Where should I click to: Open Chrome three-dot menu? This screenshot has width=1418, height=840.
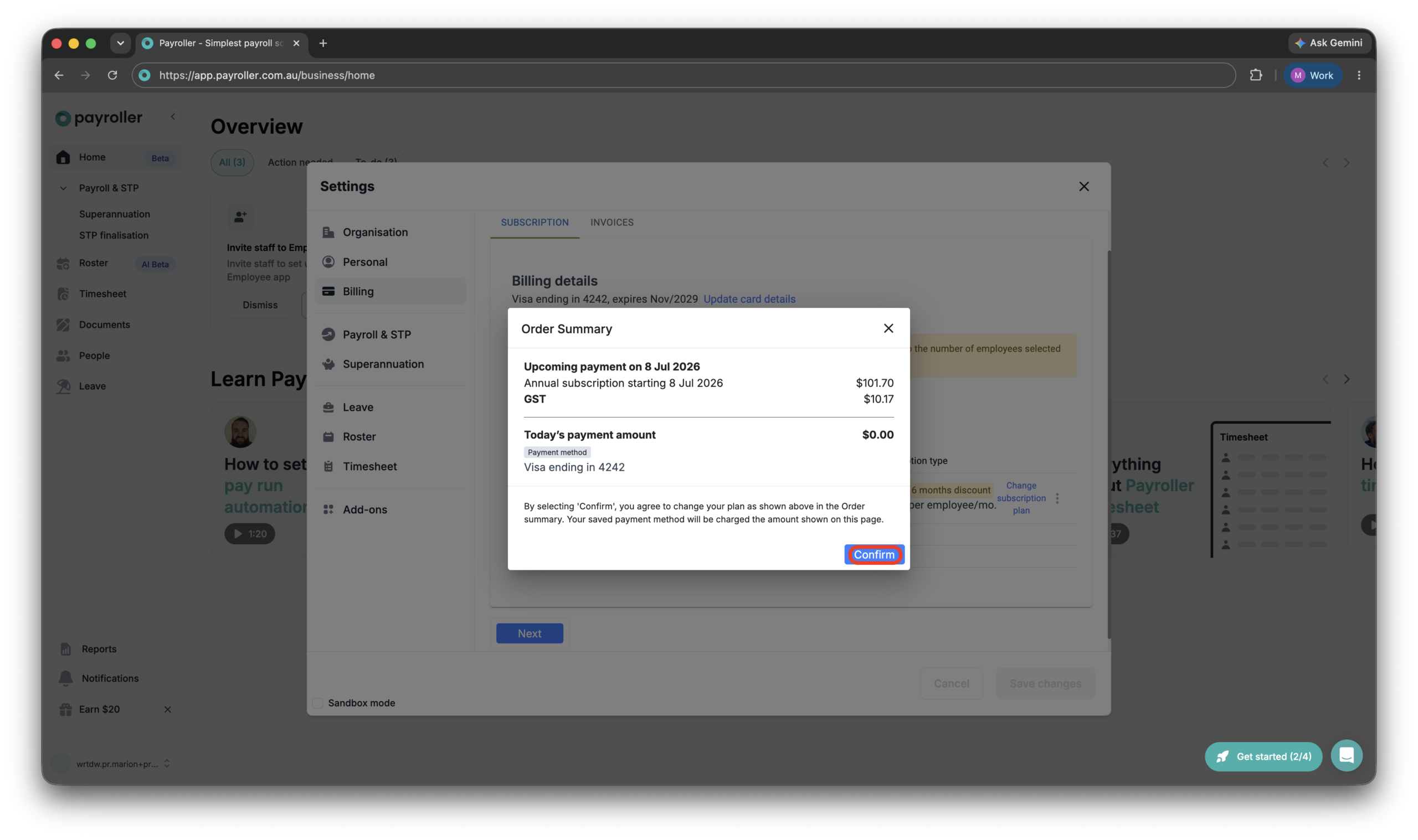coord(1358,75)
